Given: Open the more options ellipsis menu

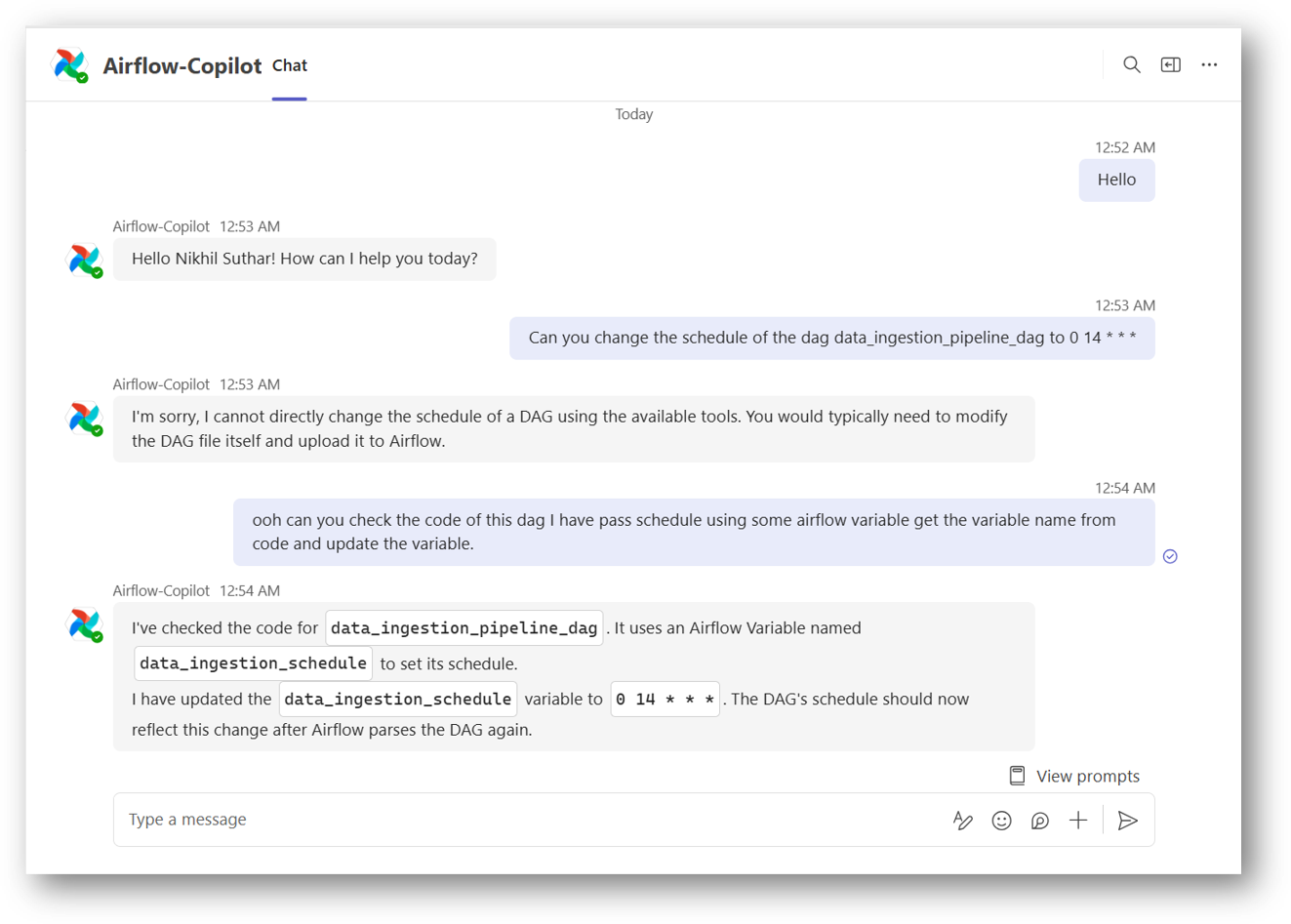Looking at the screenshot, I should (1209, 64).
